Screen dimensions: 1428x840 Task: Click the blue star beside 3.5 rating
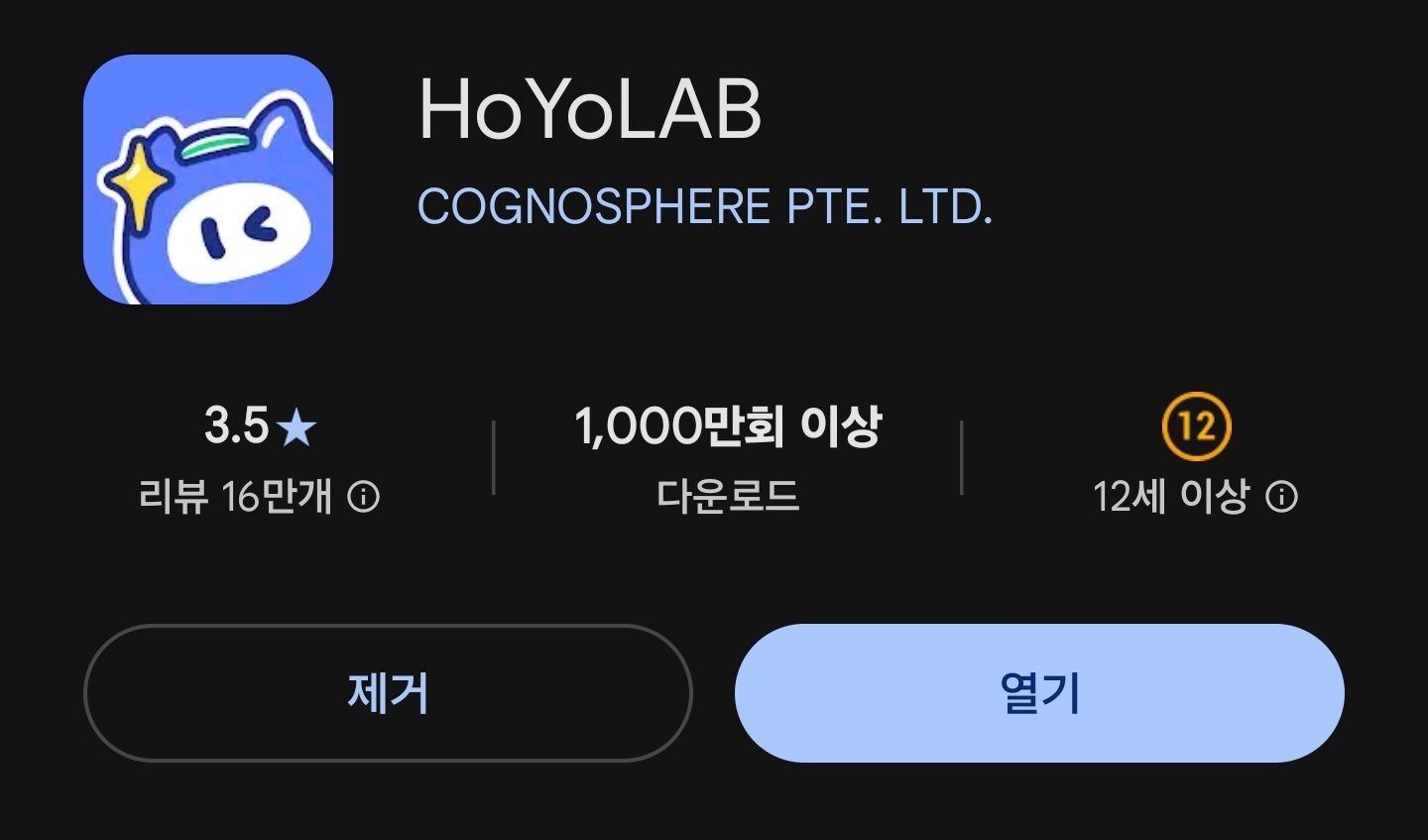297,428
